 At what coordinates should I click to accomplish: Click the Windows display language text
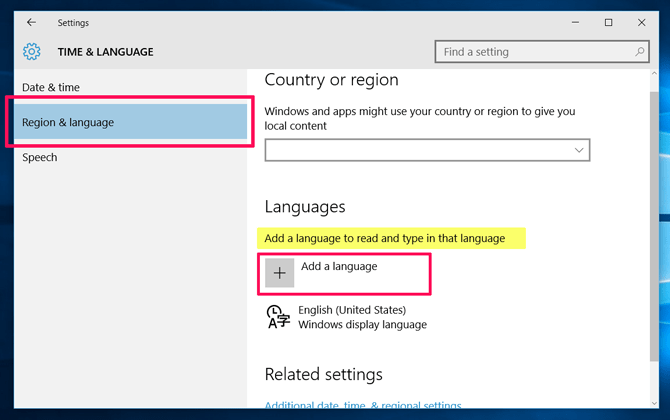click(x=362, y=325)
